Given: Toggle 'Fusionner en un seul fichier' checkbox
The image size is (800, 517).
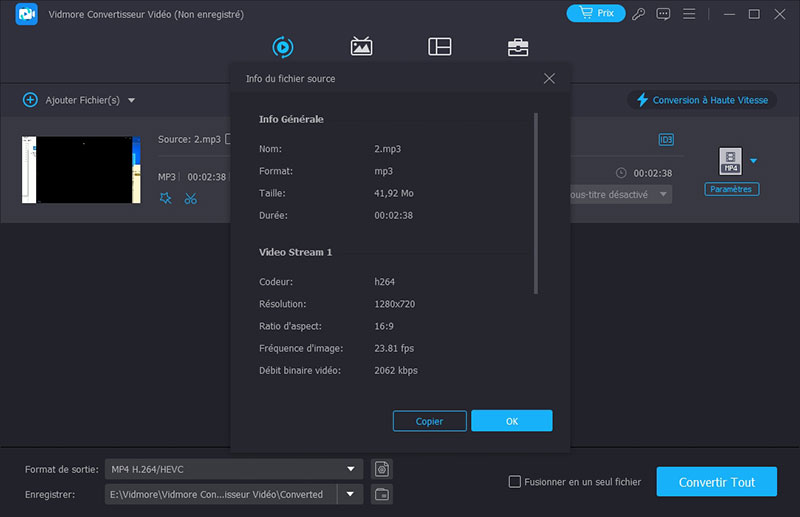Looking at the screenshot, I should 515,482.
